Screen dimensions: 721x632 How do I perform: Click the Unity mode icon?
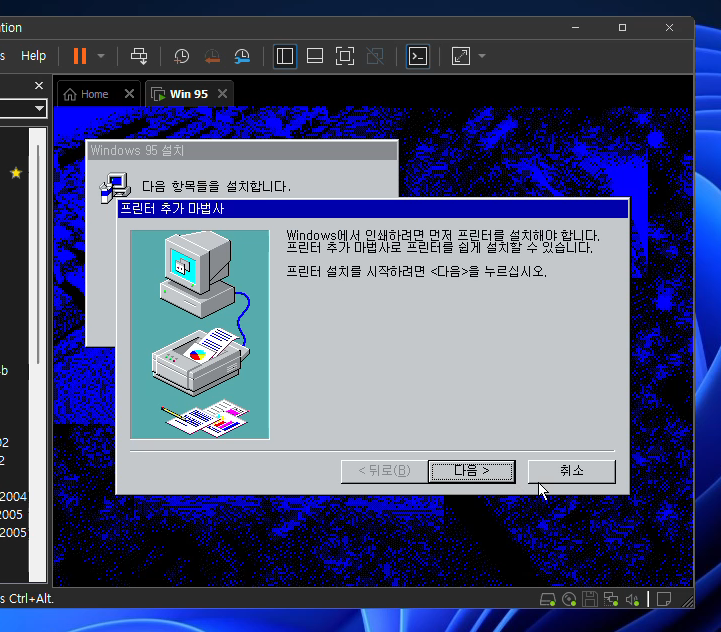pos(375,56)
